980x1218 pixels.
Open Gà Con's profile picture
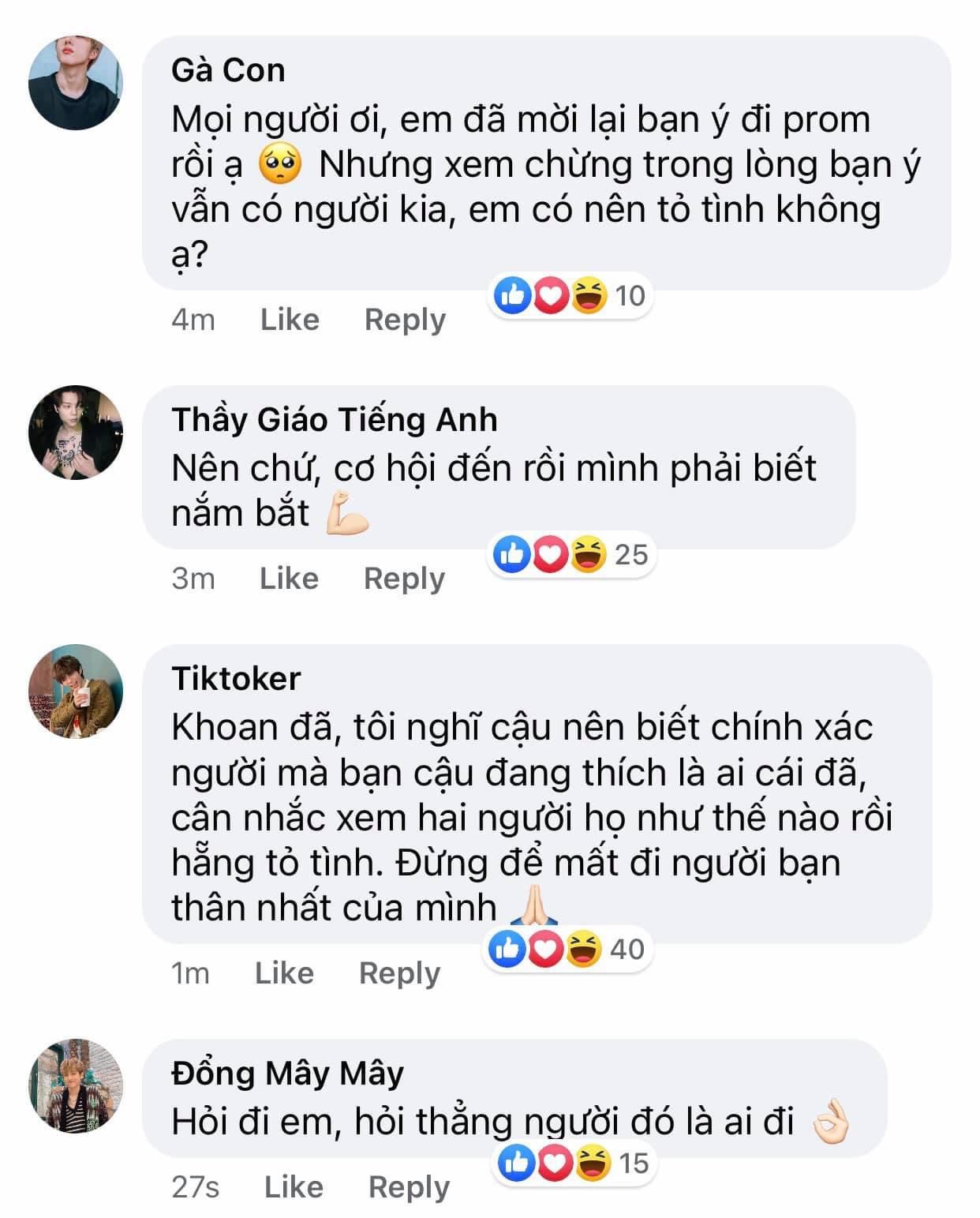pos(76,82)
